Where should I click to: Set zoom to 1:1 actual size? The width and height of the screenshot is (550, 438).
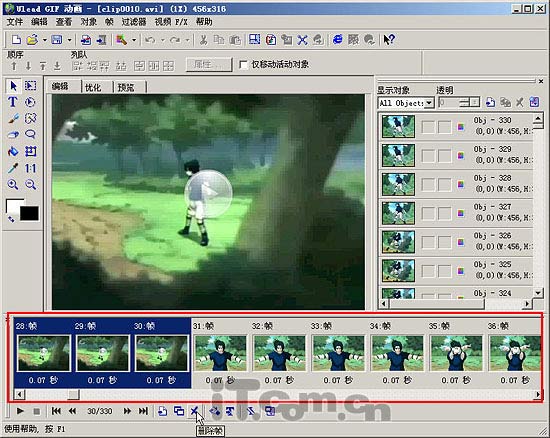point(31,168)
